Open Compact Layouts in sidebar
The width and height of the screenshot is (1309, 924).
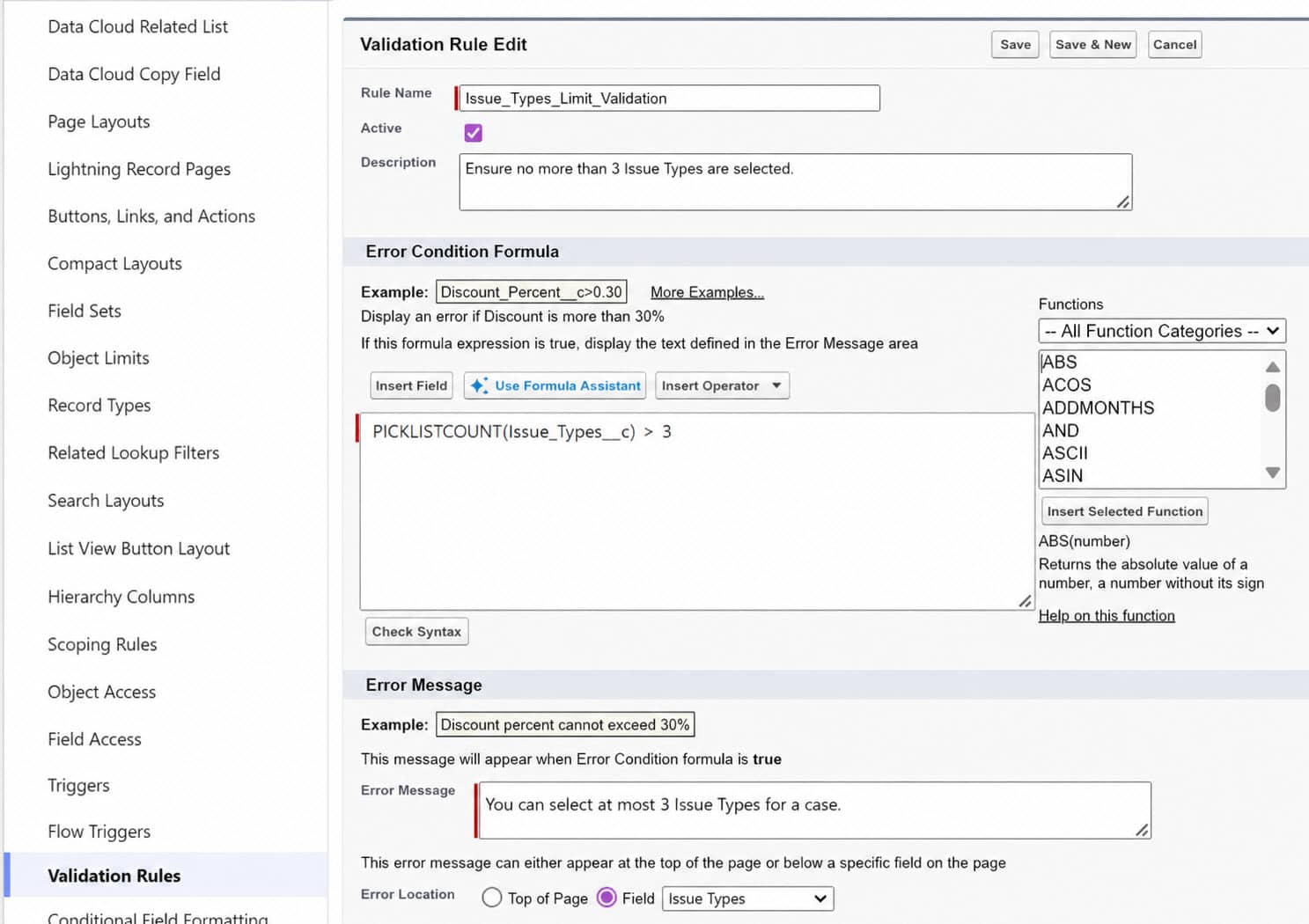pyautogui.click(x=114, y=264)
